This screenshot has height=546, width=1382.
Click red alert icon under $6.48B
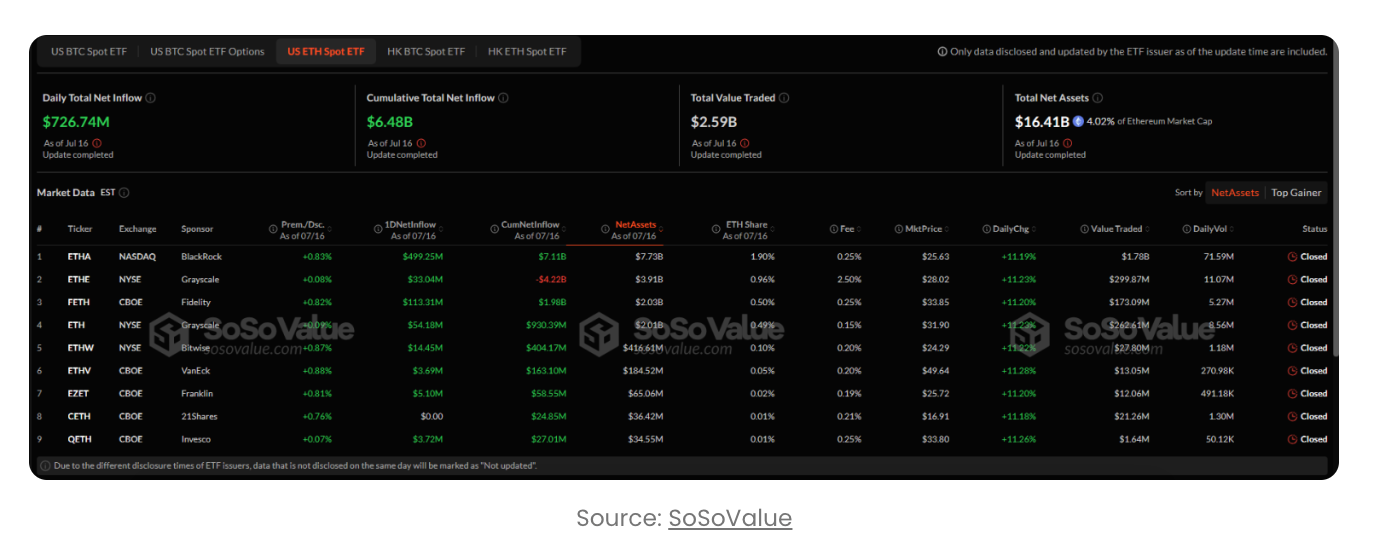[x=421, y=143]
